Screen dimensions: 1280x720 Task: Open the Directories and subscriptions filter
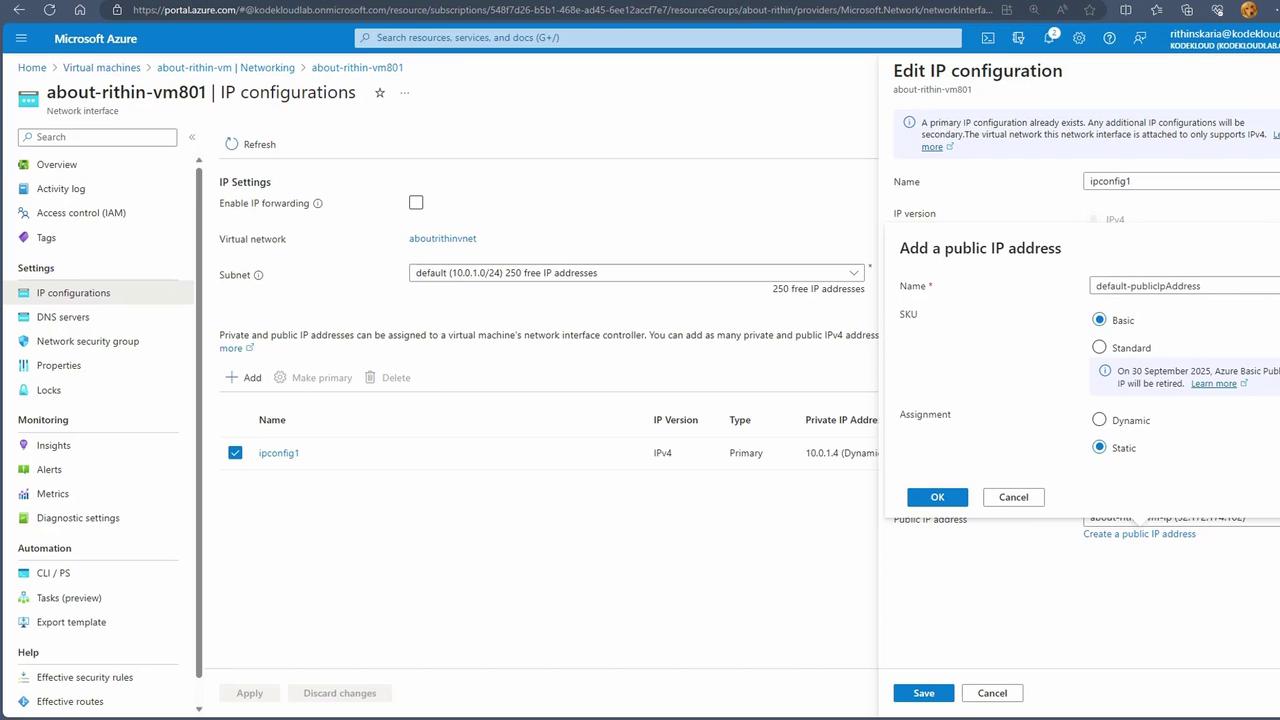click(x=1018, y=38)
